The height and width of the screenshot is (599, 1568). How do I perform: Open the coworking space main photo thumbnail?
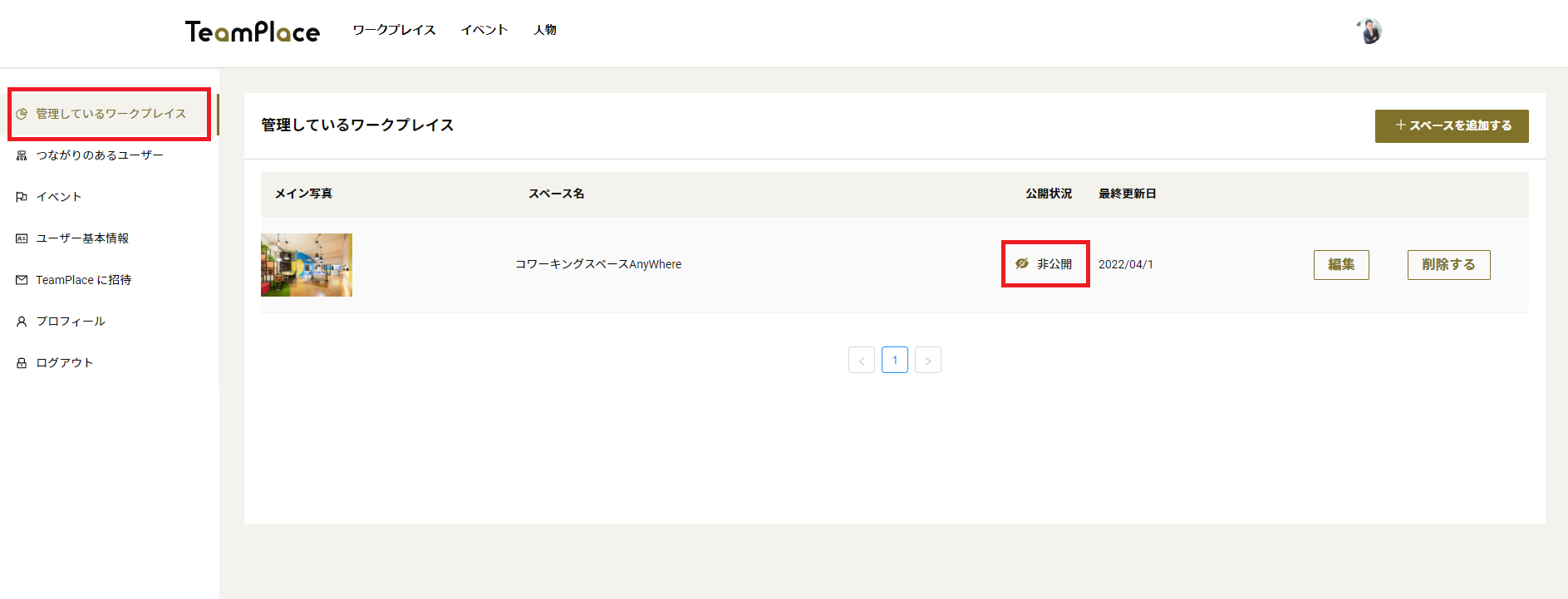[307, 265]
